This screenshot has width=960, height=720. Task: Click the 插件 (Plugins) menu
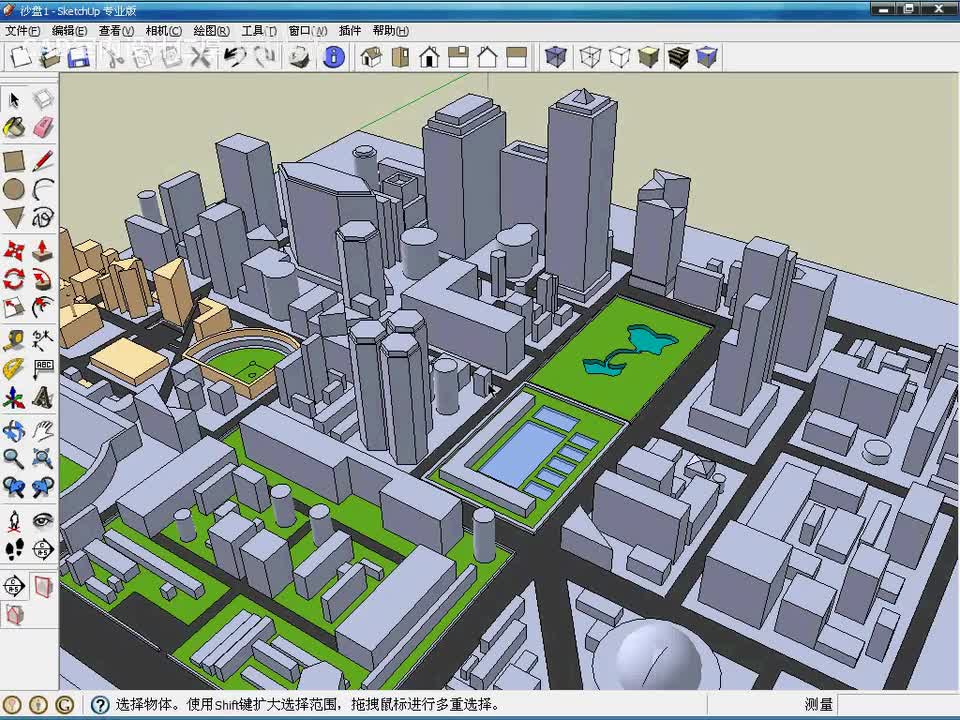[x=350, y=31]
